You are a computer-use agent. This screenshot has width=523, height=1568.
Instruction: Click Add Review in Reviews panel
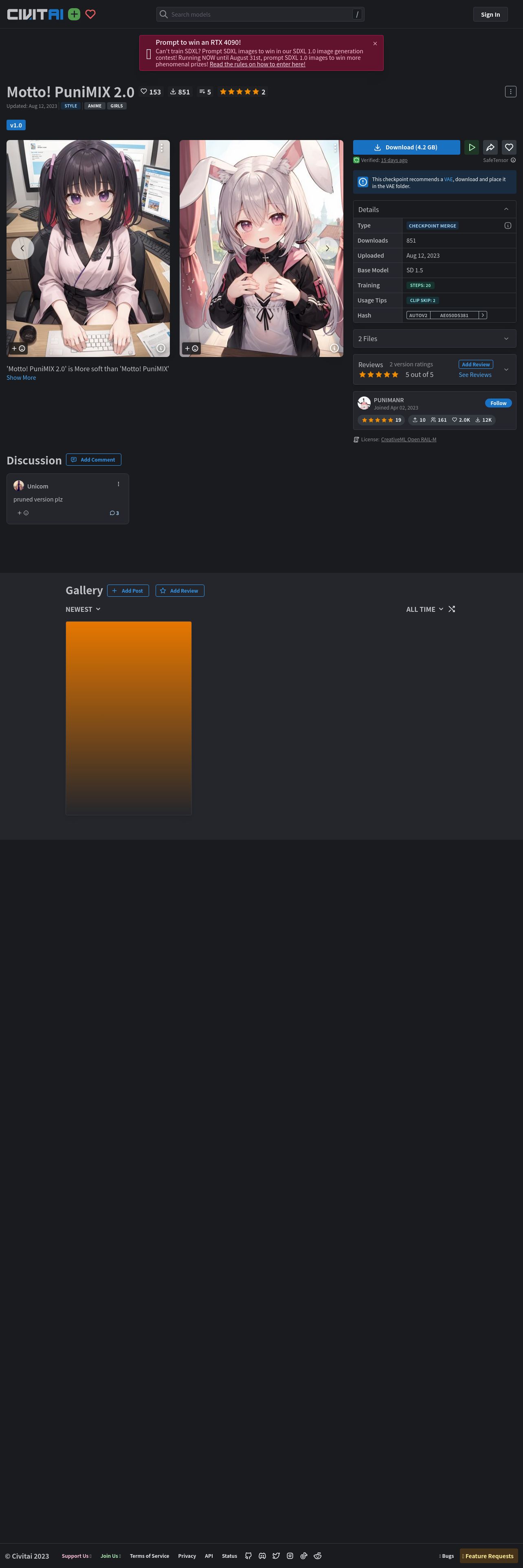click(475, 364)
